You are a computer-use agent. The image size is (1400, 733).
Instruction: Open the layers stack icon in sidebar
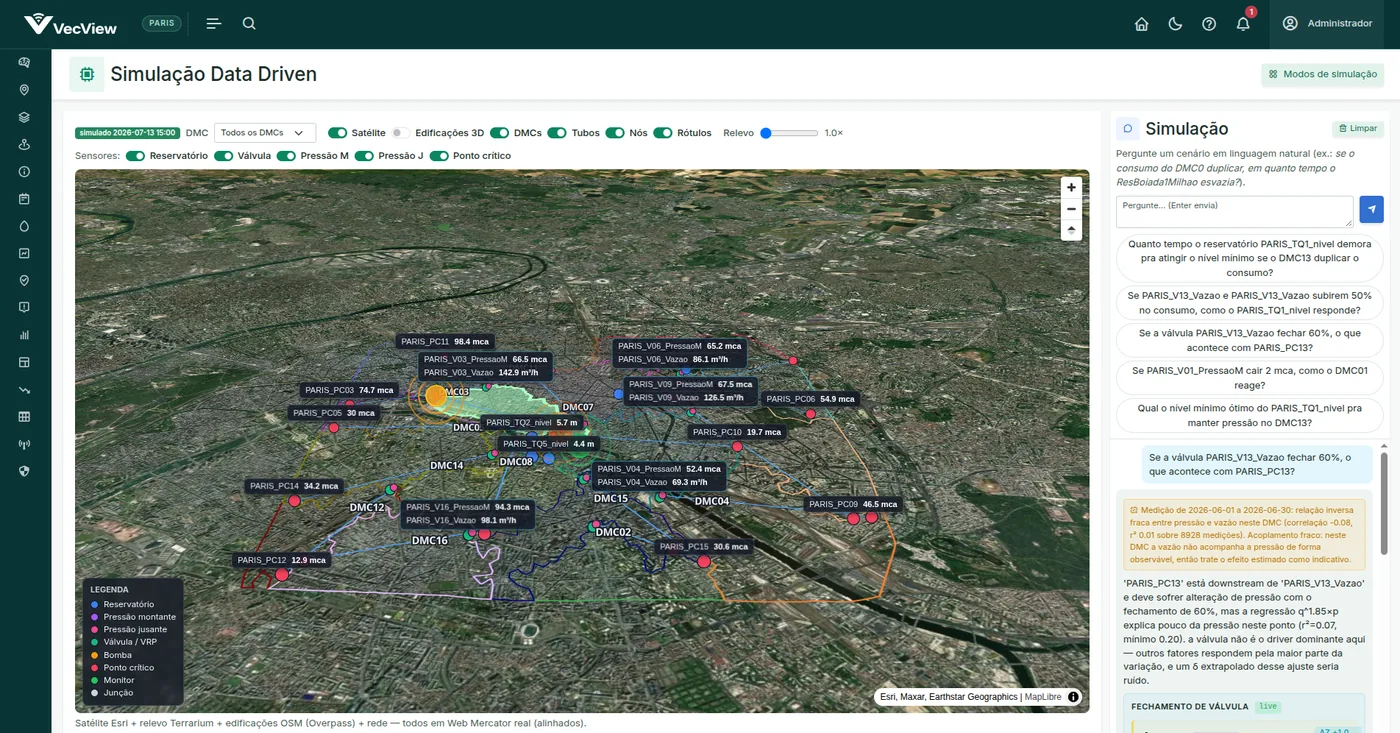[24, 117]
